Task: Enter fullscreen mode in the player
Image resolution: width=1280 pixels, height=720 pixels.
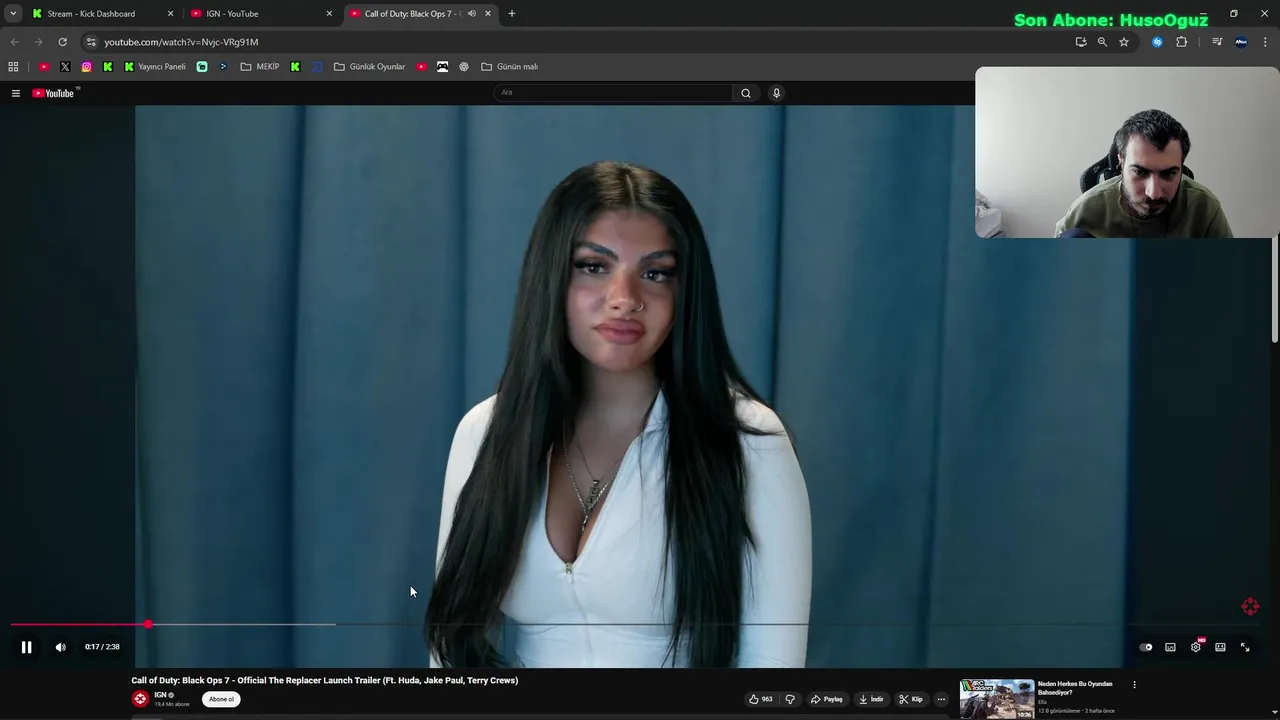Action: click(1245, 647)
